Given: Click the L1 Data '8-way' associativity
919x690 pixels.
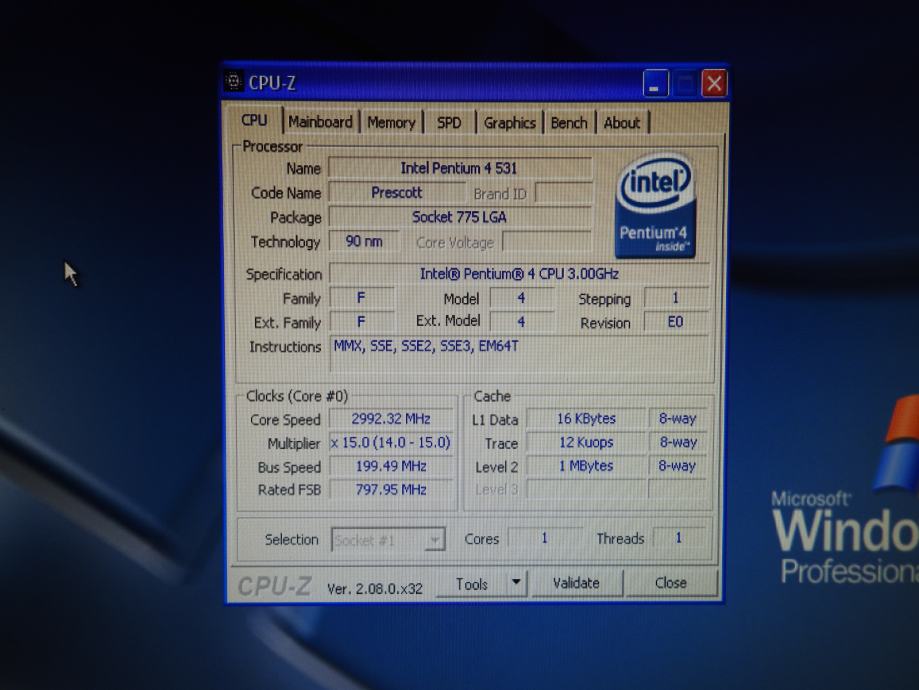Looking at the screenshot, I should (x=678, y=419).
